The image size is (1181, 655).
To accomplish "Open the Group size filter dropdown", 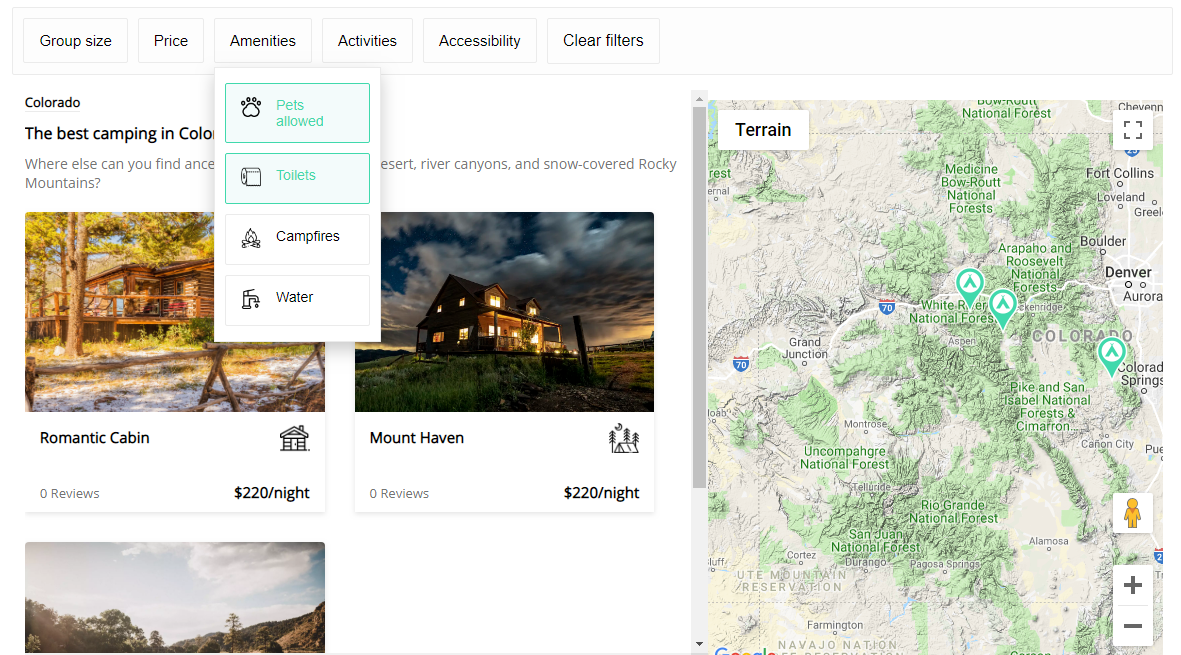I will pyautogui.click(x=75, y=41).
